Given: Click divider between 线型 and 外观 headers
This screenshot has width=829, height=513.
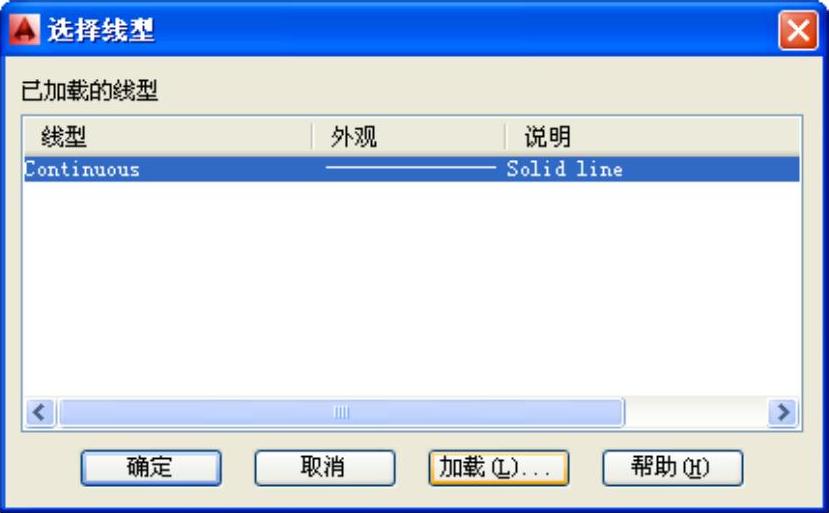Looking at the screenshot, I should [312, 136].
